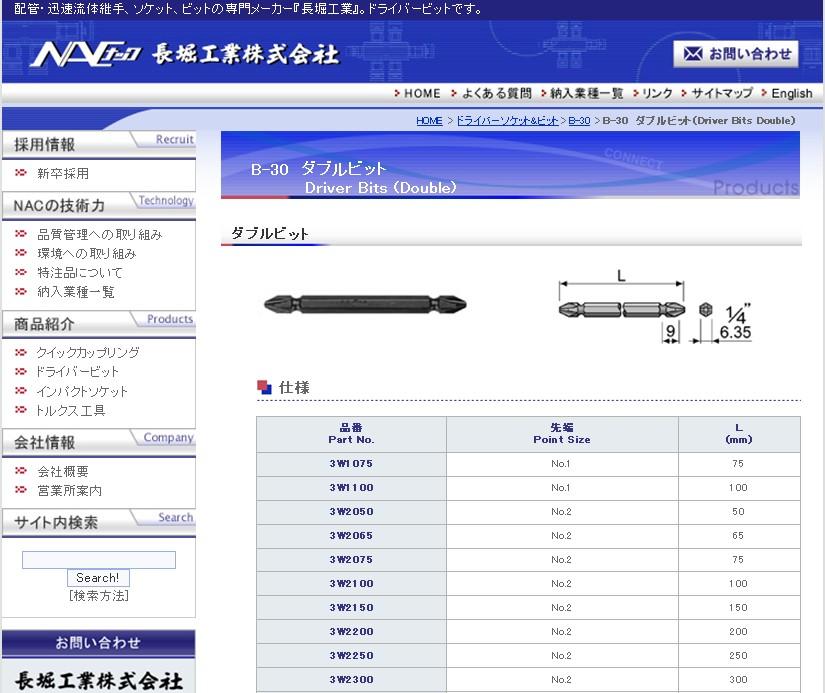
Task: Click the red arrow bullet beside トルクス工具
Action: tap(21, 409)
